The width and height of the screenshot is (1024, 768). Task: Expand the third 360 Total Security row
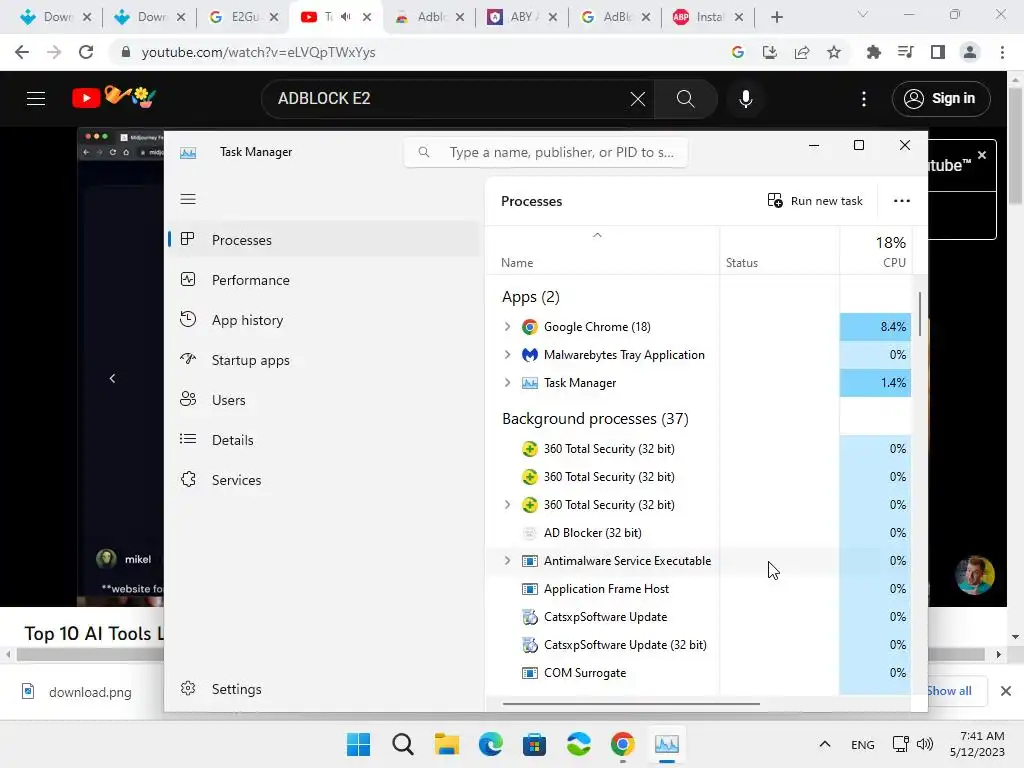[x=507, y=505]
